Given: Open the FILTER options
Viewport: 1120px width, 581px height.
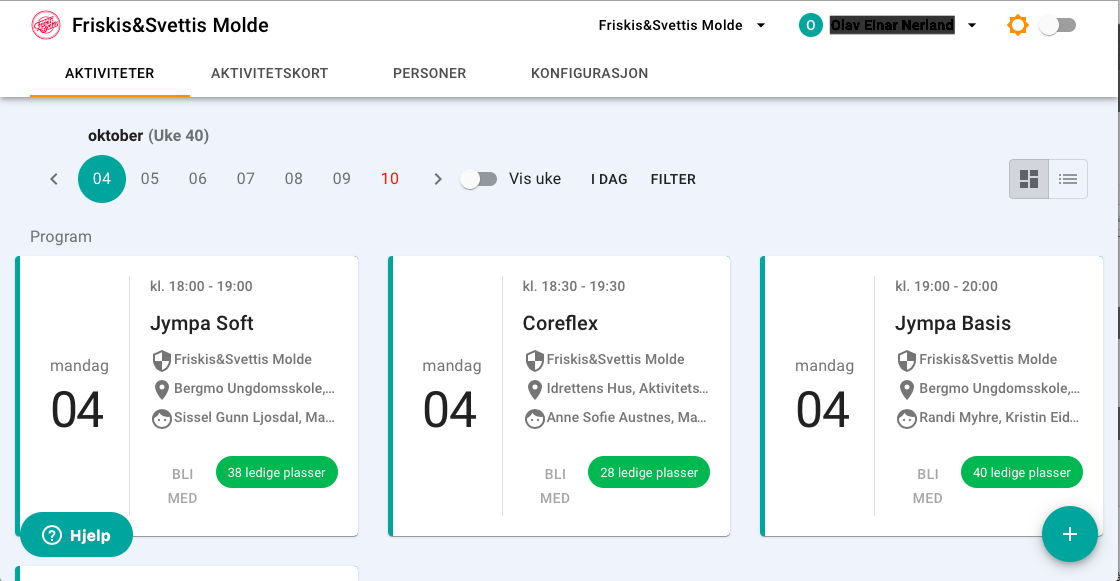Looking at the screenshot, I should click(673, 179).
